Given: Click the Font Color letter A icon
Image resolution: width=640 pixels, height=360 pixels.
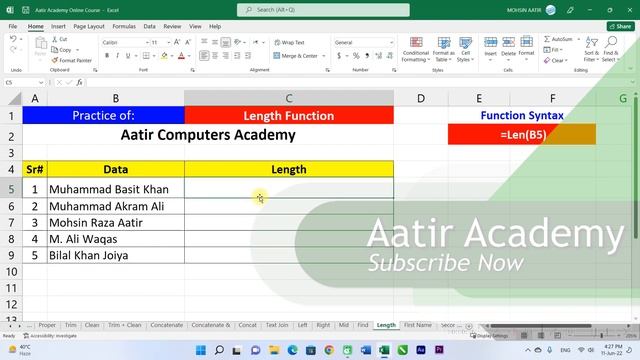Looking at the screenshot, I should pos(181,56).
